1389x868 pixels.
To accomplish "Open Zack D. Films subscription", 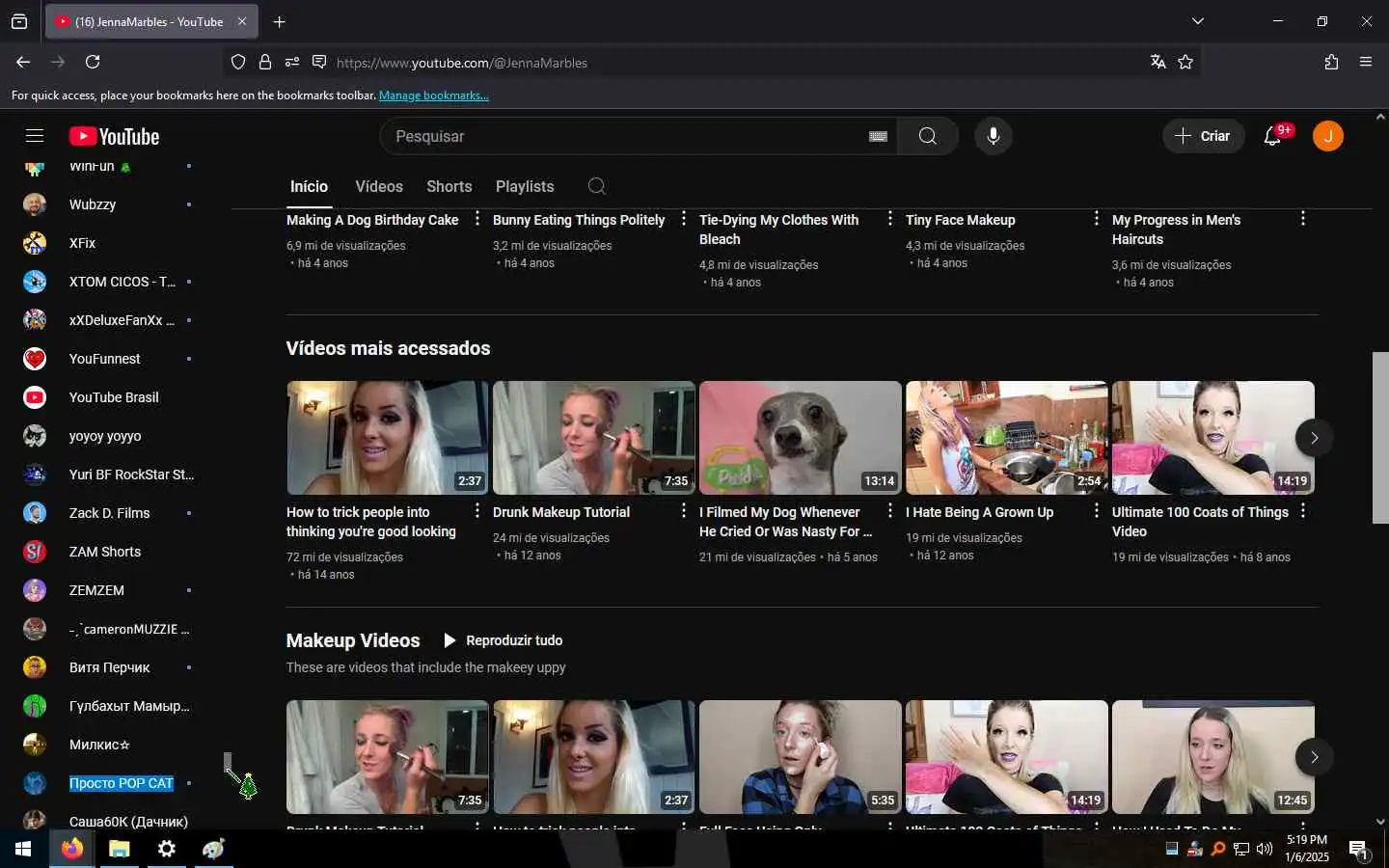I will tap(108, 513).
